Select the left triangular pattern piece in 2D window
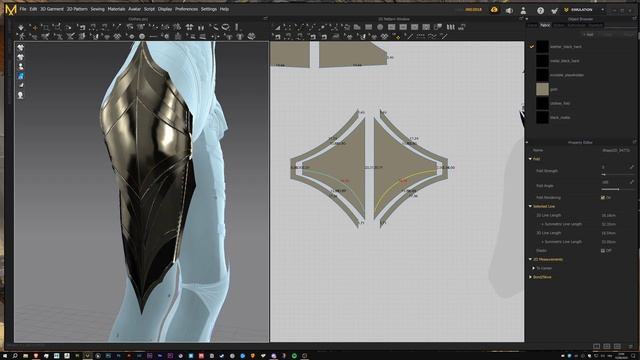Screen dimensions: 640x360 click(x=337, y=167)
